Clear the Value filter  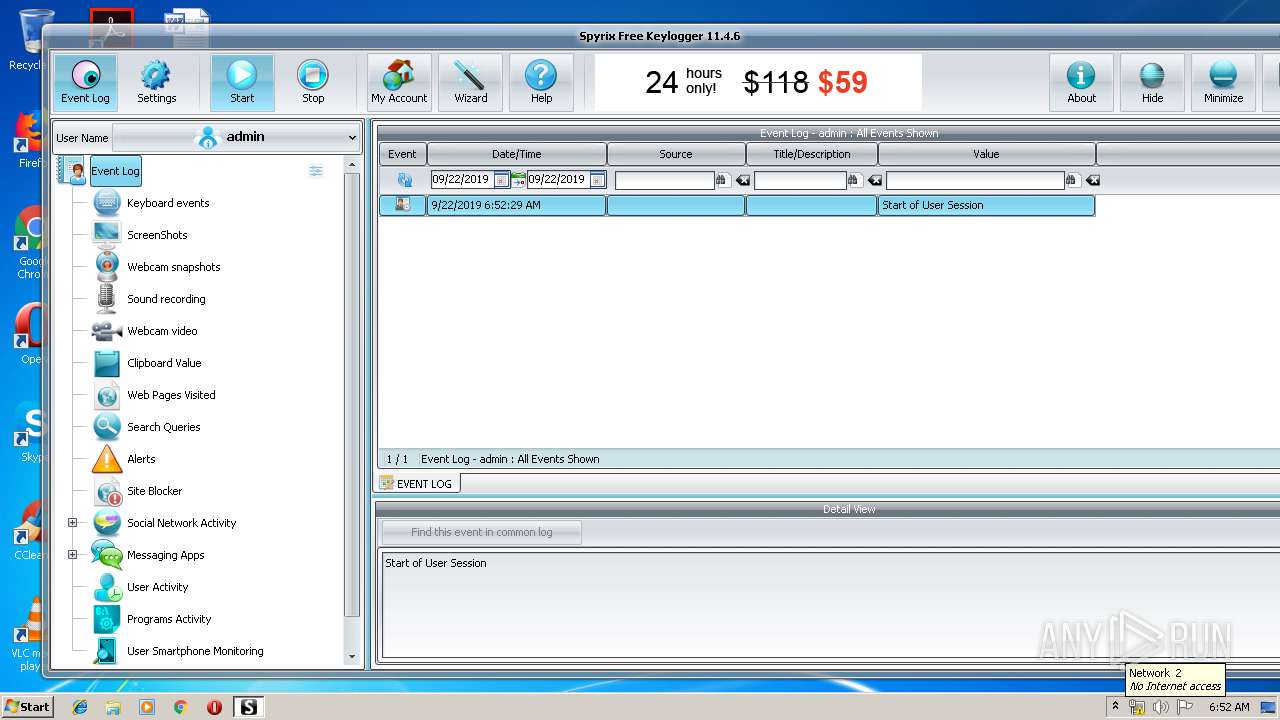click(x=1092, y=180)
